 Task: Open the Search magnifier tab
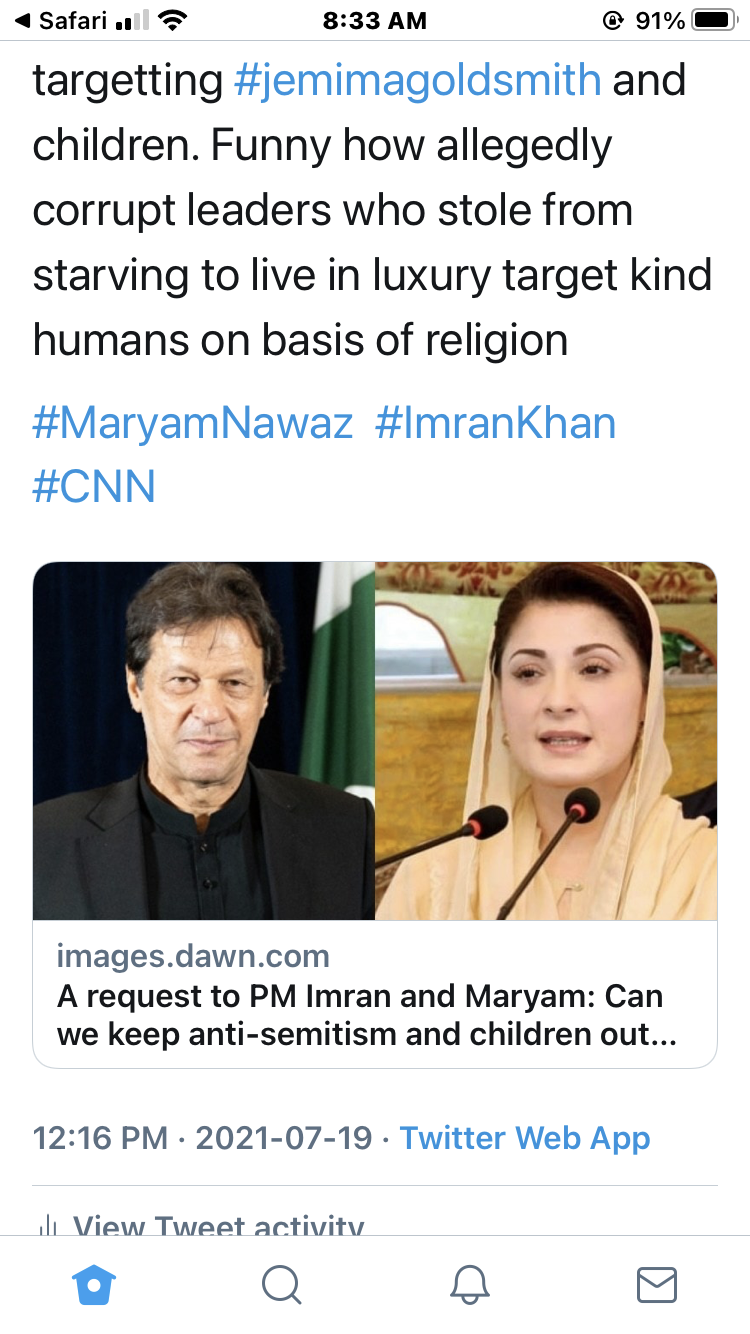click(282, 1285)
